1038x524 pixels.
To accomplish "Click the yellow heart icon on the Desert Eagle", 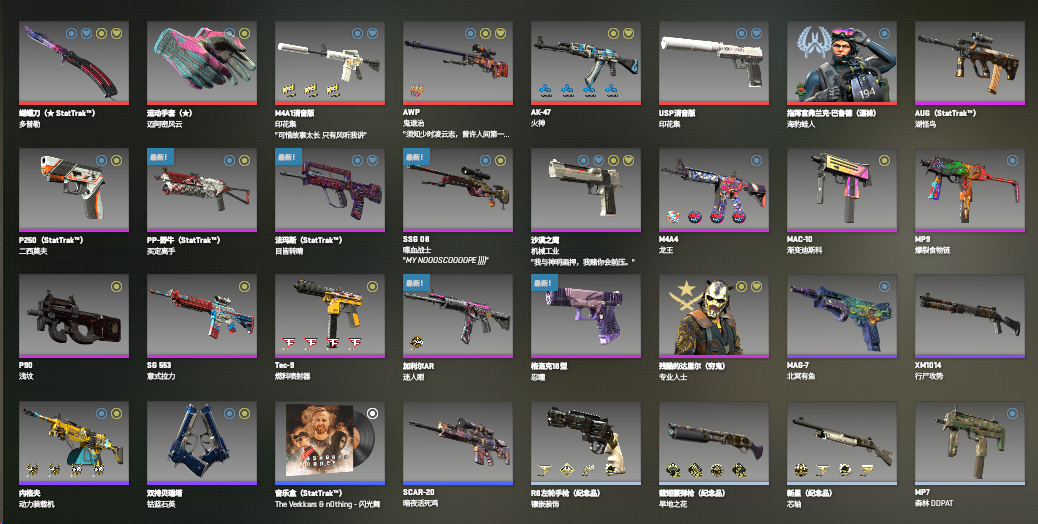I will click(628, 160).
